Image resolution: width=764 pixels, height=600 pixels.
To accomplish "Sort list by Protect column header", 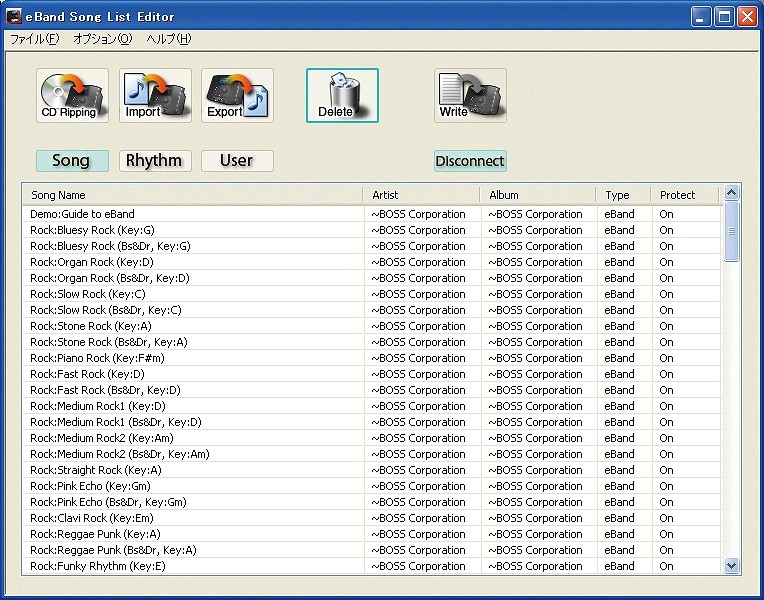I will (x=684, y=195).
